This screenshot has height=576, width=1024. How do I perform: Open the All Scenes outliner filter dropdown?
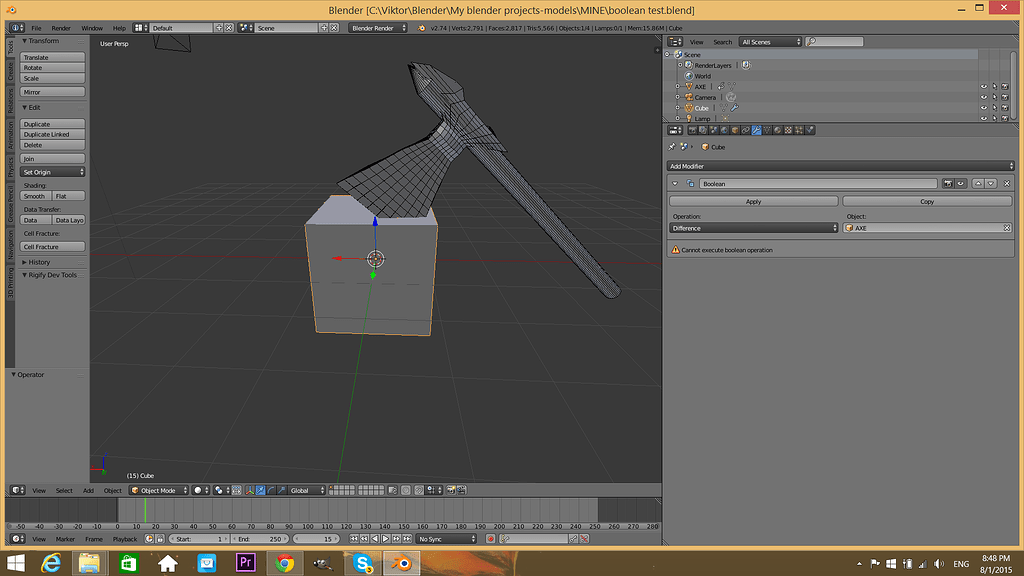pyautogui.click(x=770, y=42)
